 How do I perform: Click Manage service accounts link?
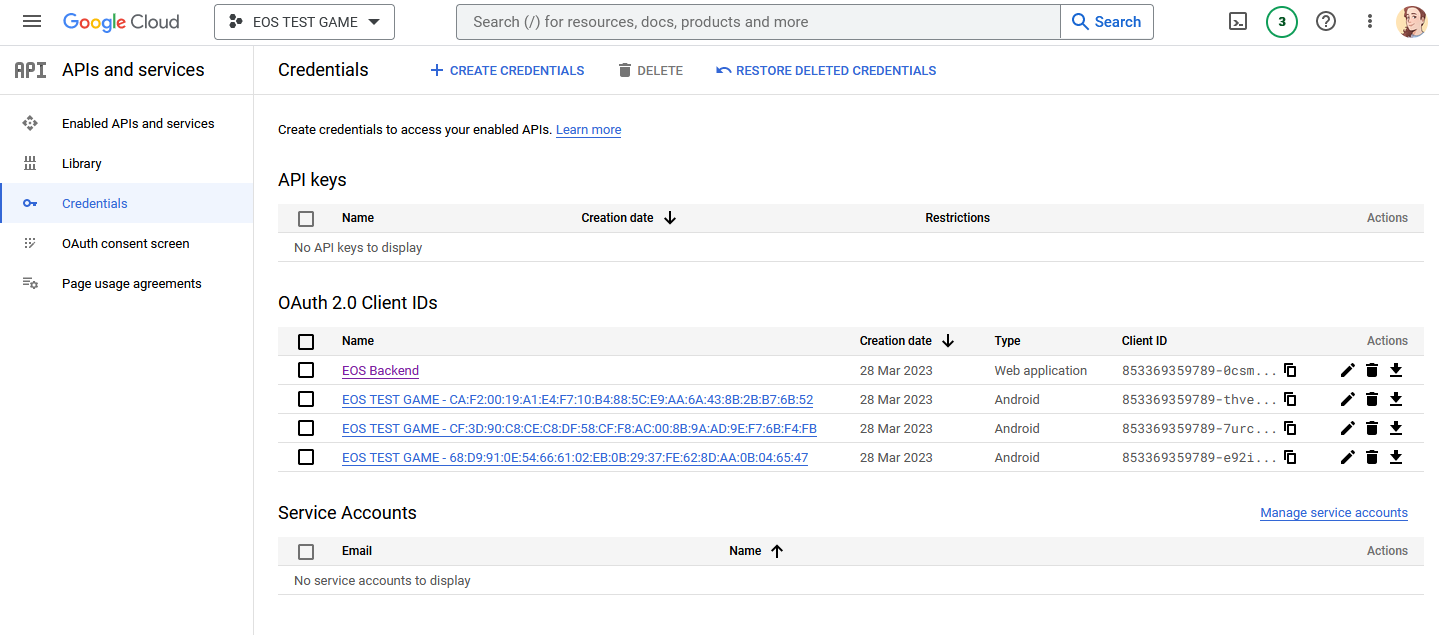(1333, 512)
